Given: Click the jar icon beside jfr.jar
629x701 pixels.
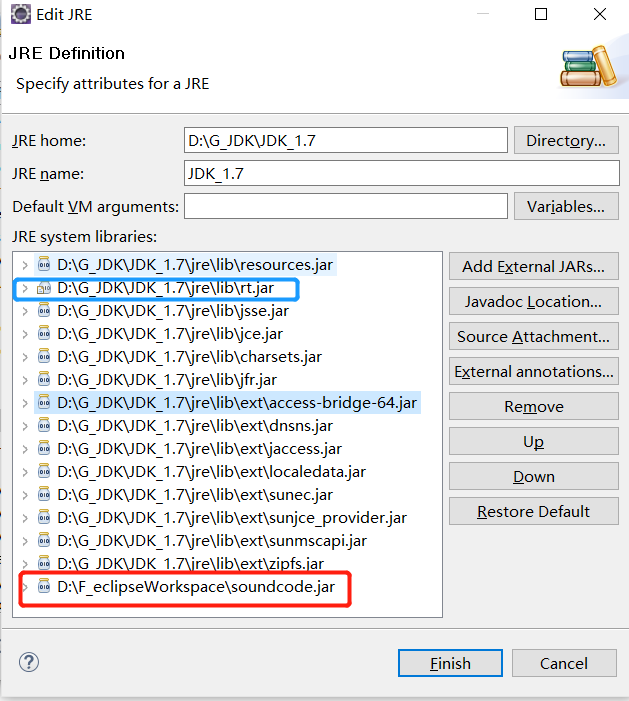Looking at the screenshot, I should coord(44,380).
